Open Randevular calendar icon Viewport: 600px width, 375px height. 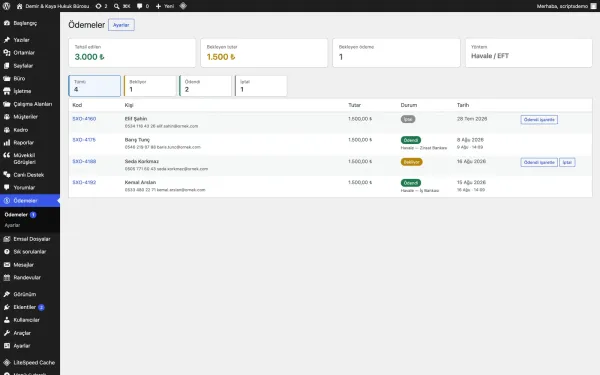[7, 278]
